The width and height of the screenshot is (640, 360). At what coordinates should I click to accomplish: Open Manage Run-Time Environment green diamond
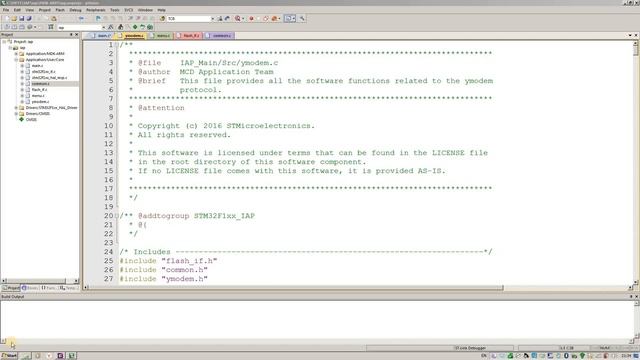135,27
